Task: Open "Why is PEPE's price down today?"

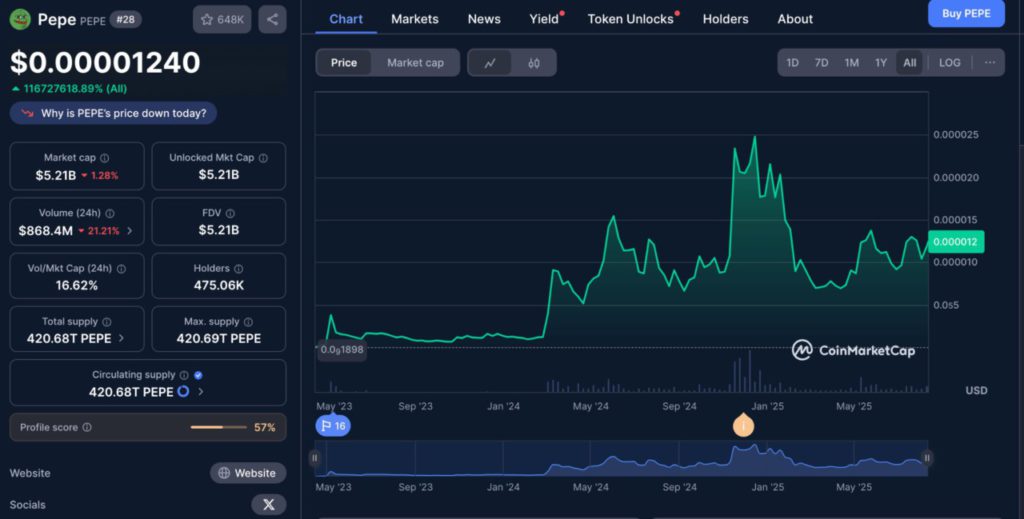Action: 113,113
